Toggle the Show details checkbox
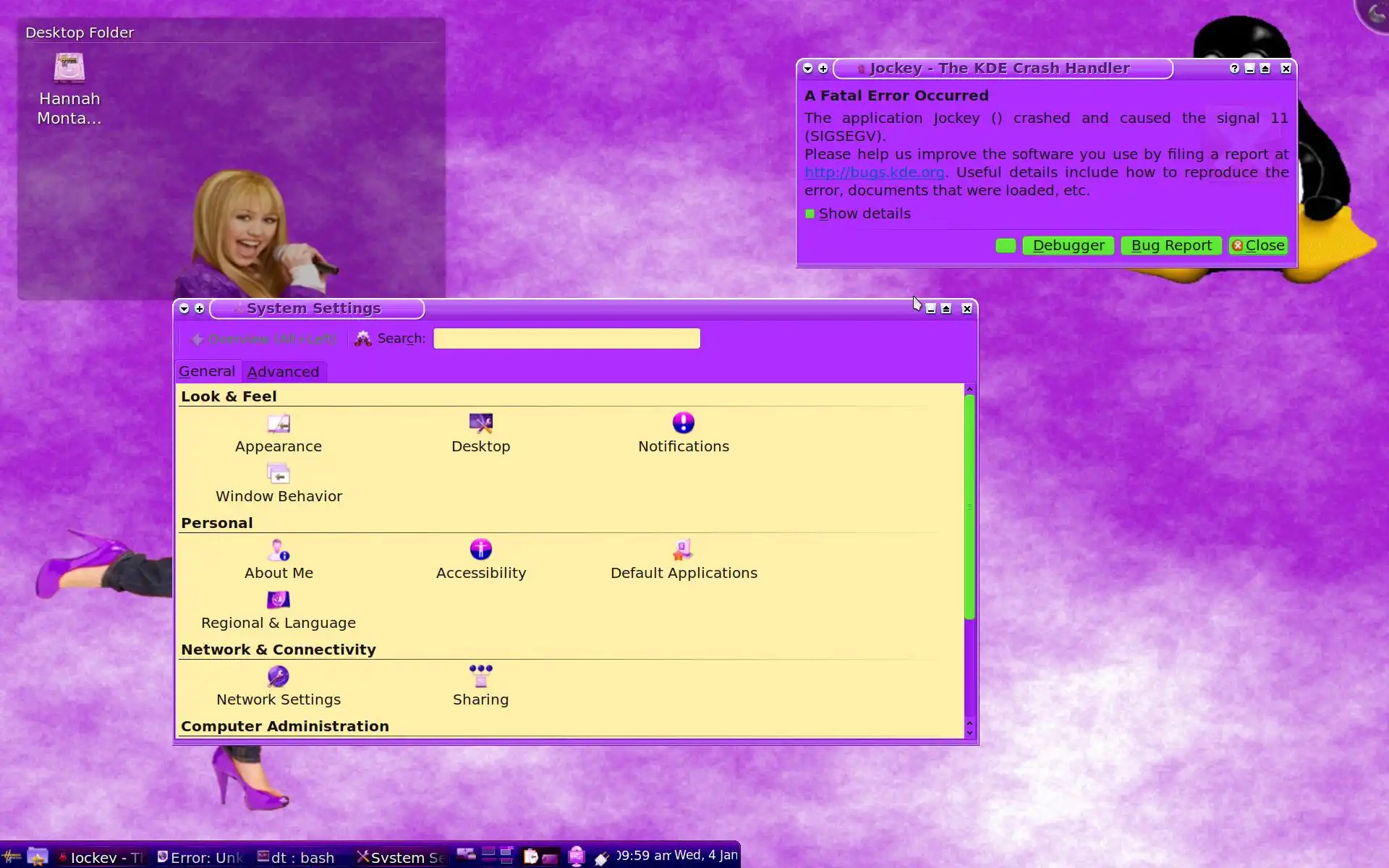The height and width of the screenshot is (868, 1389). click(x=810, y=214)
